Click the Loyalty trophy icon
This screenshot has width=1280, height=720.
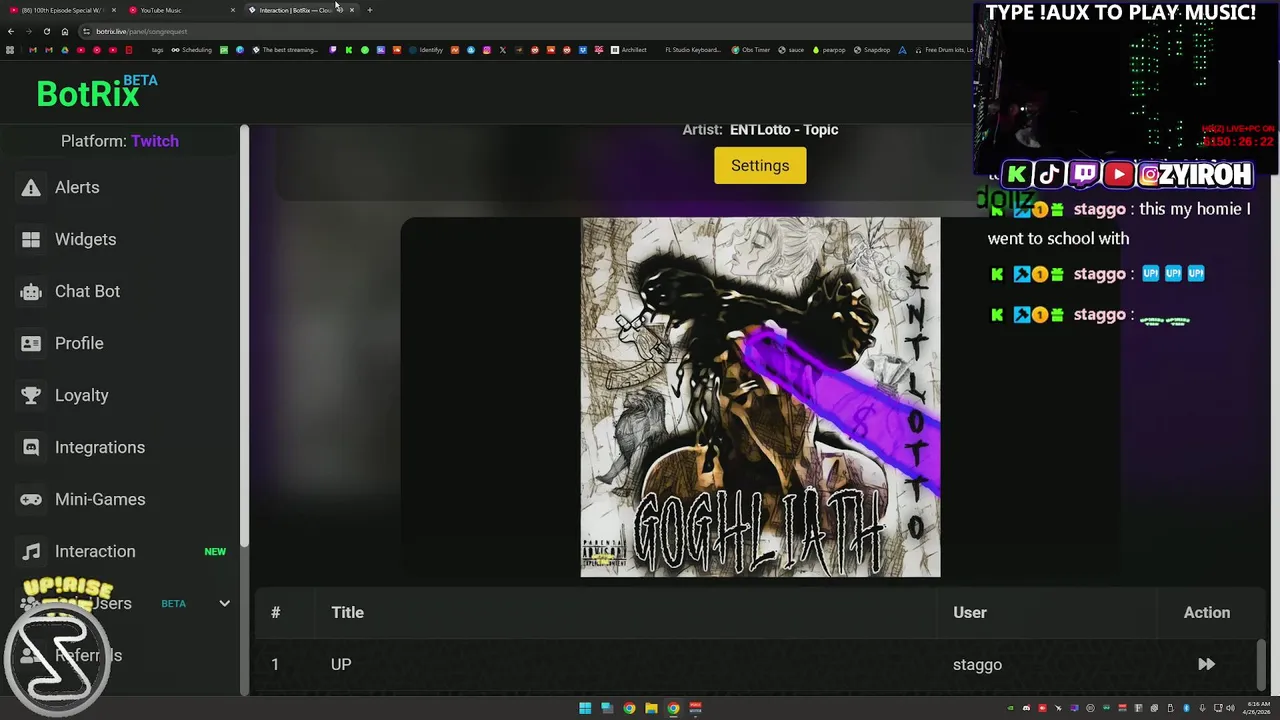coord(31,395)
